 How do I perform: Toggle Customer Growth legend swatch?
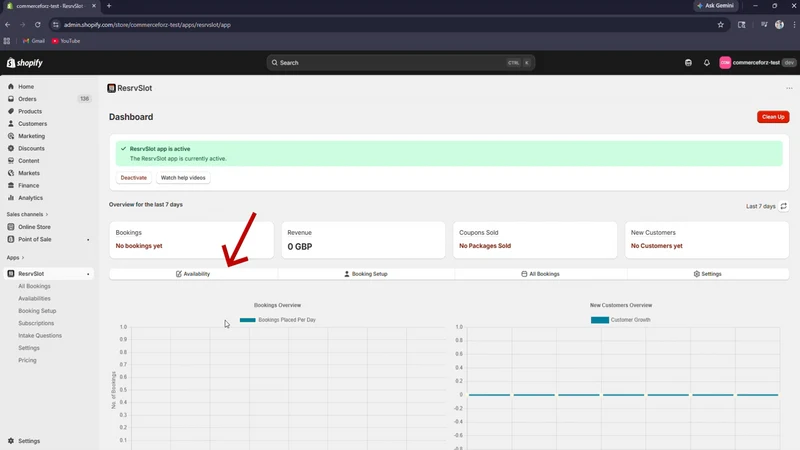(599, 320)
